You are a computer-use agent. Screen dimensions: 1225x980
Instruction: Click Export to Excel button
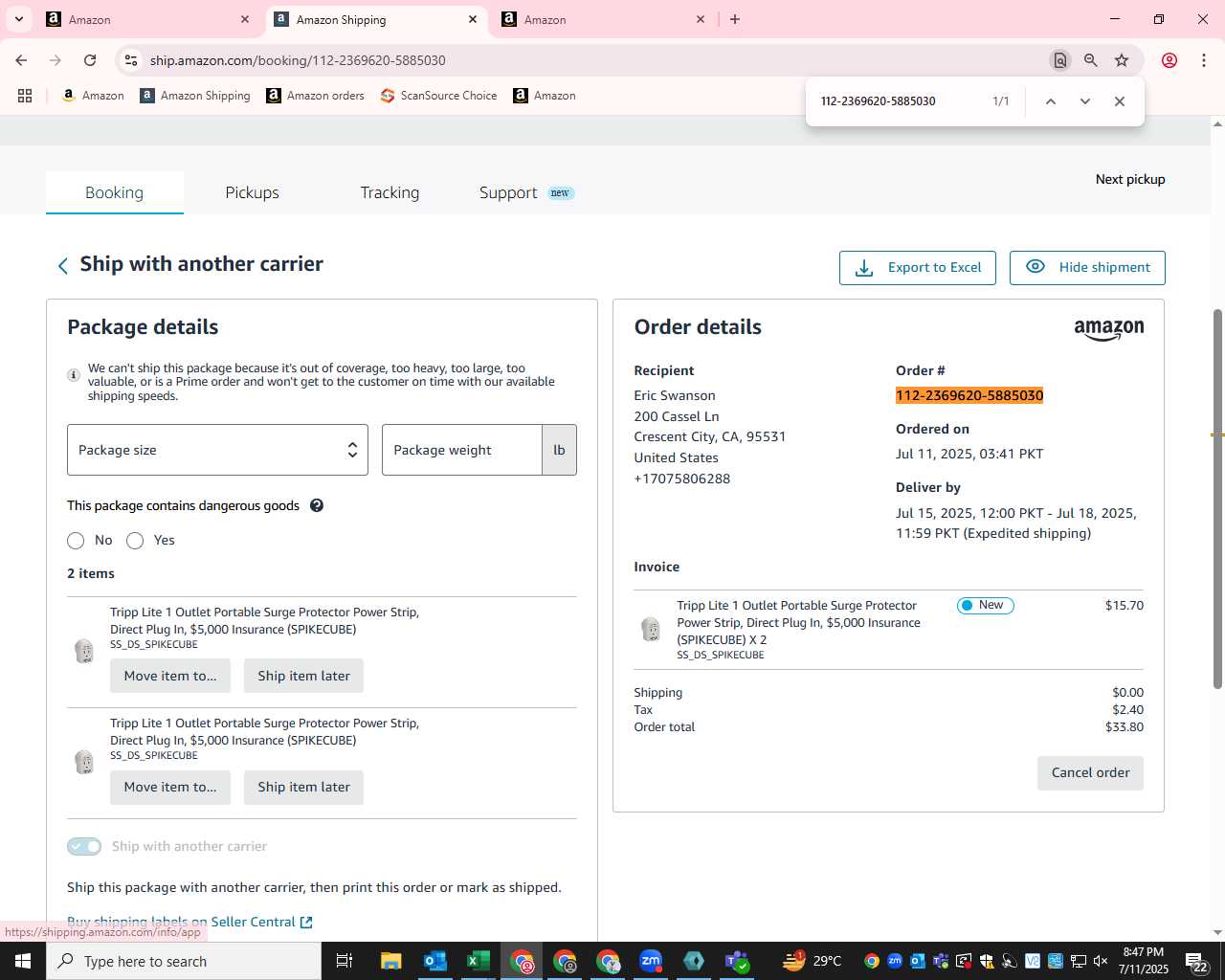point(918,268)
